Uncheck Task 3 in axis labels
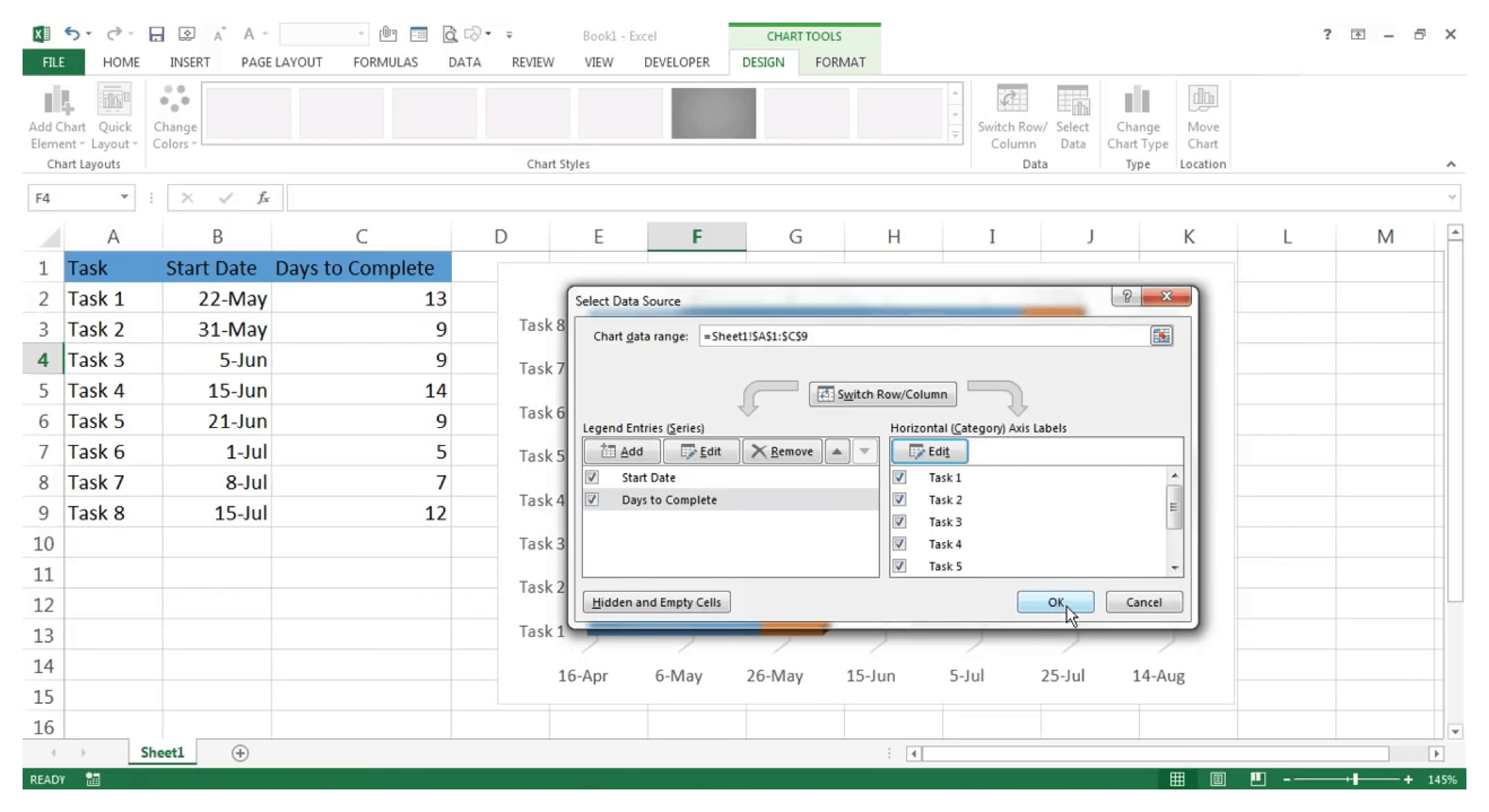Viewport: 1489px width, 812px height. pos(899,521)
